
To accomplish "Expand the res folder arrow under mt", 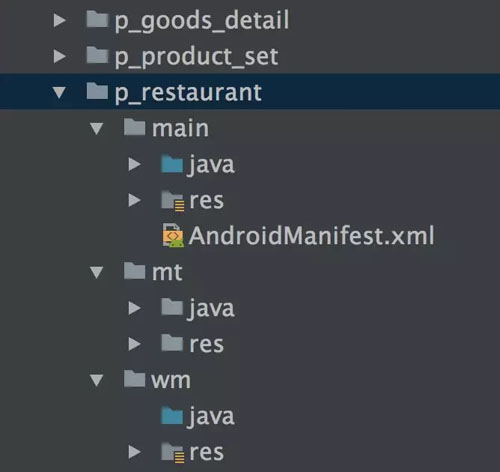I will pyautogui.click(x=134, y=344).
